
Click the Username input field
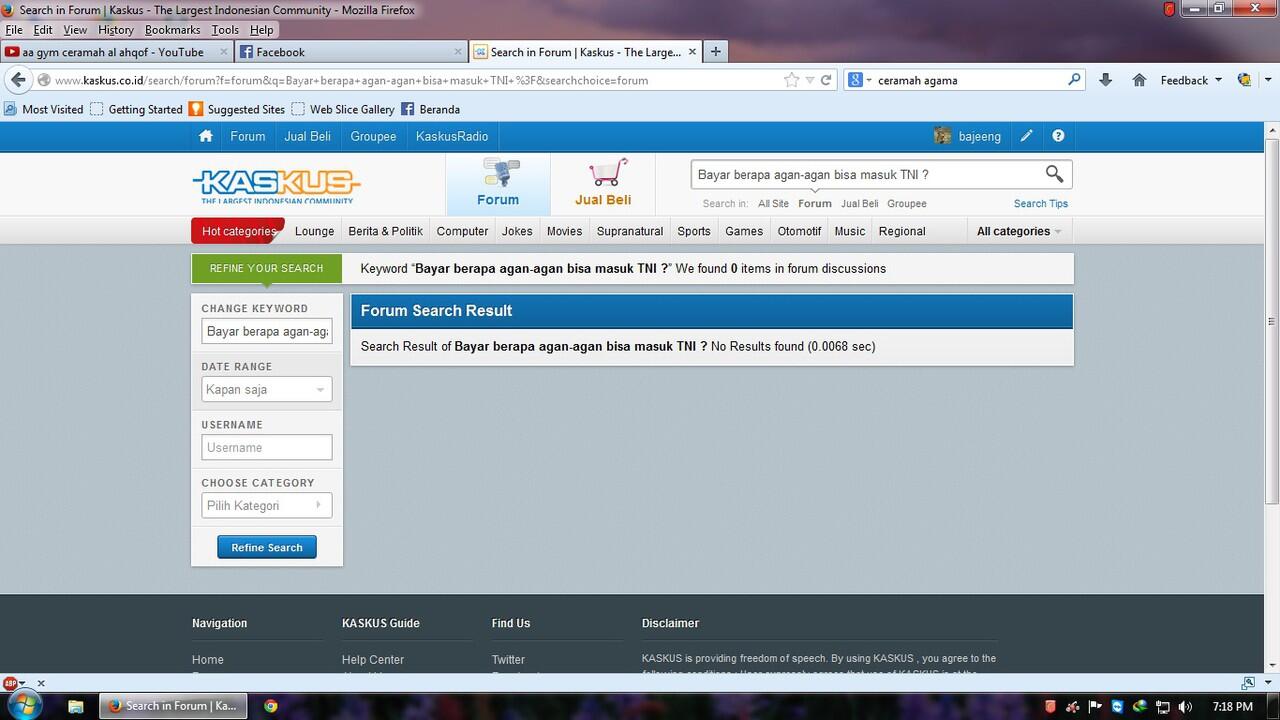click(267, 447)
